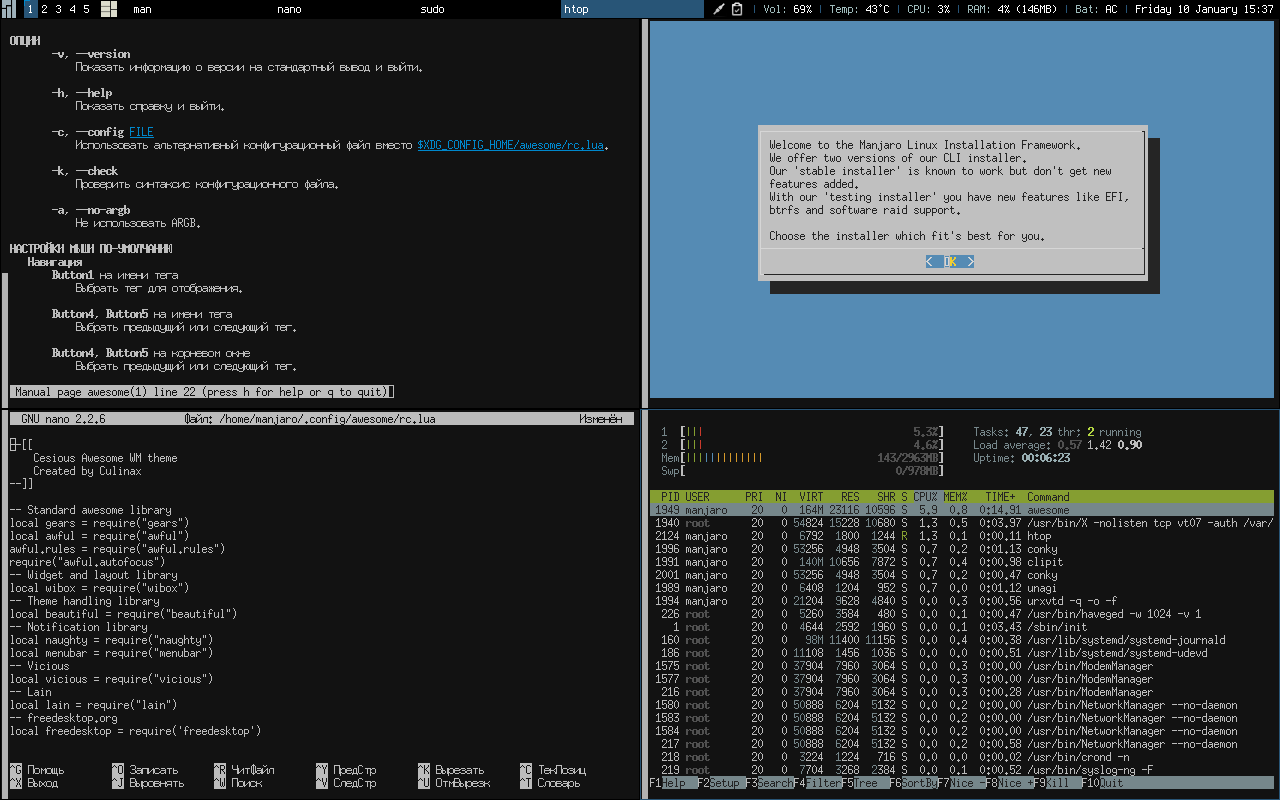Click the htop Mem usage bar
This screenshot has width=1280, height=800.
(802, 458)
